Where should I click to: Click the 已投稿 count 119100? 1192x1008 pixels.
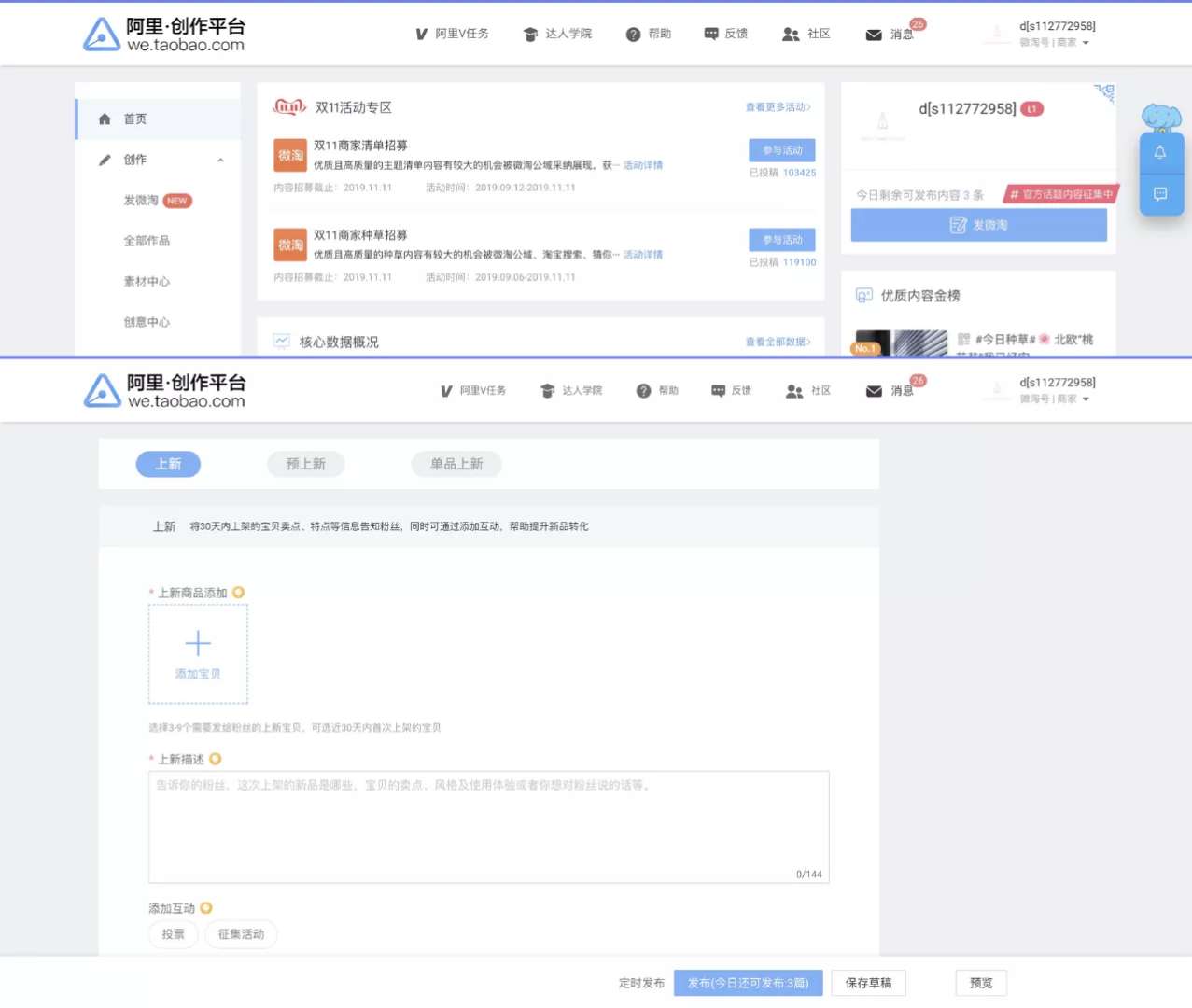click(x=799, y=262)
